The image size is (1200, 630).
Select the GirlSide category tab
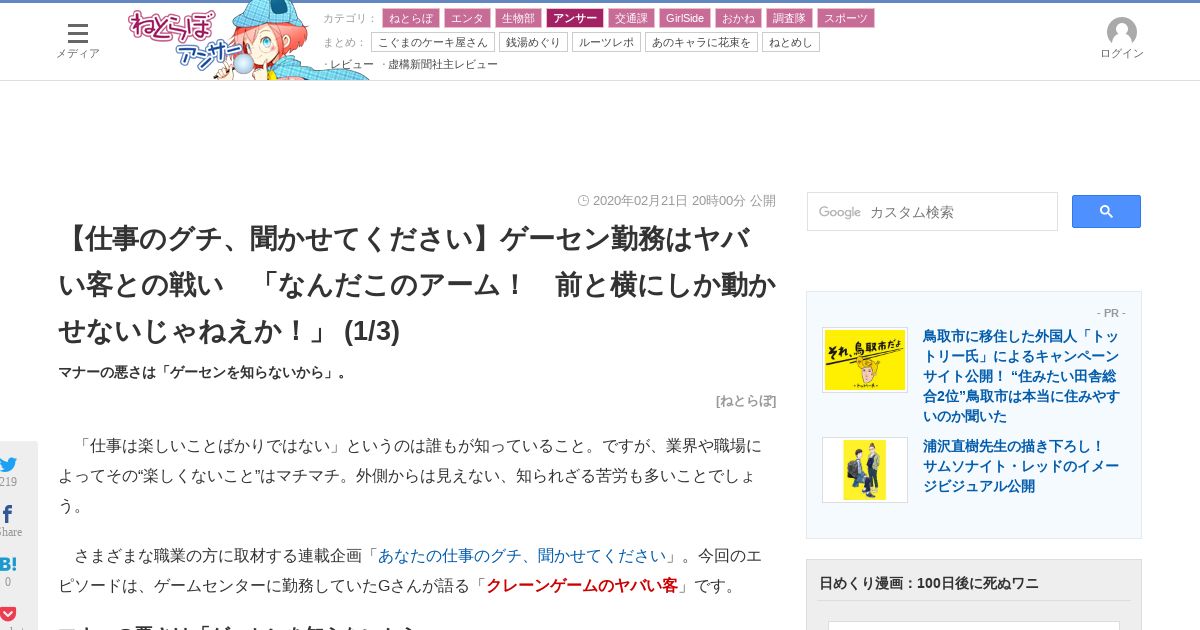[x=685, y=18]
